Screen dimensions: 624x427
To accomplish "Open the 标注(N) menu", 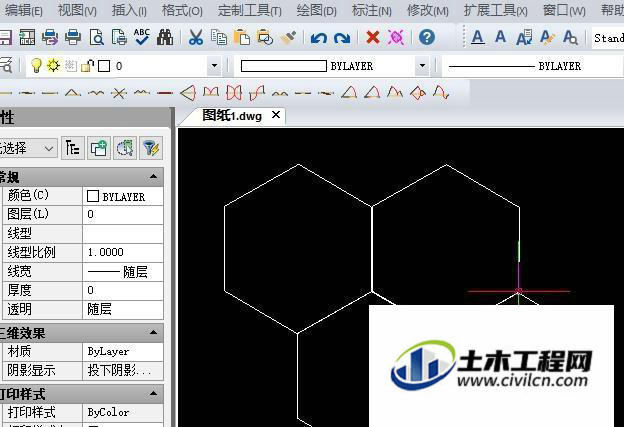I will (372, 10).
